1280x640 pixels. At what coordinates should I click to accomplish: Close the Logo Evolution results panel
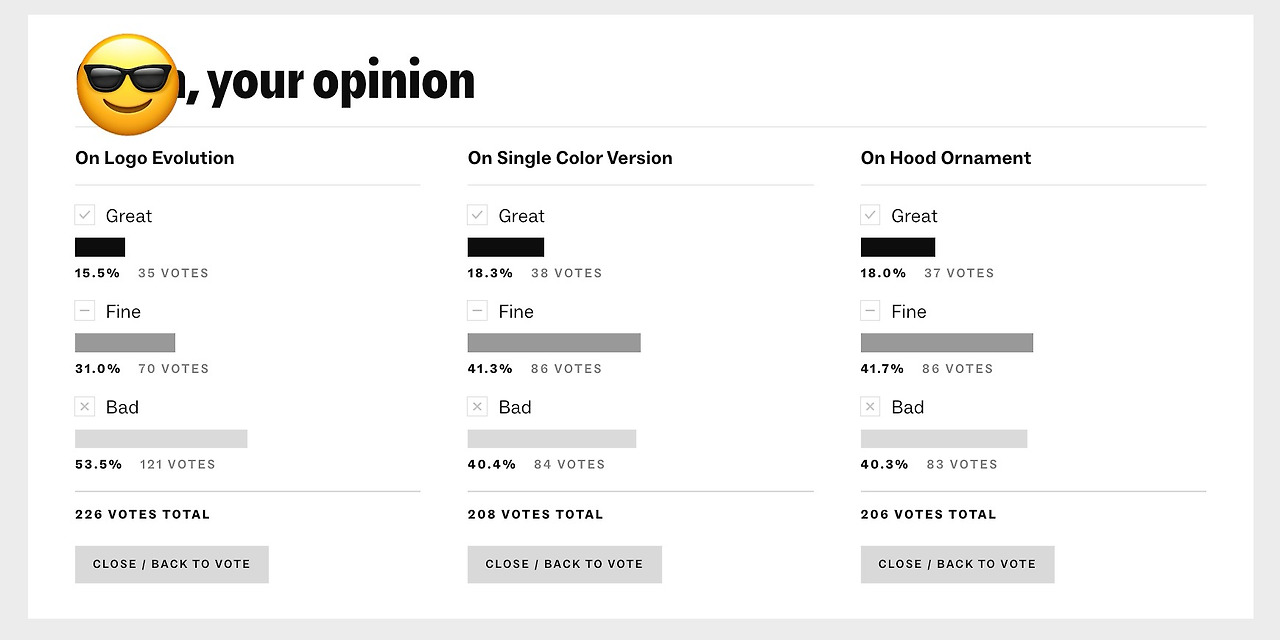[172, 564]
